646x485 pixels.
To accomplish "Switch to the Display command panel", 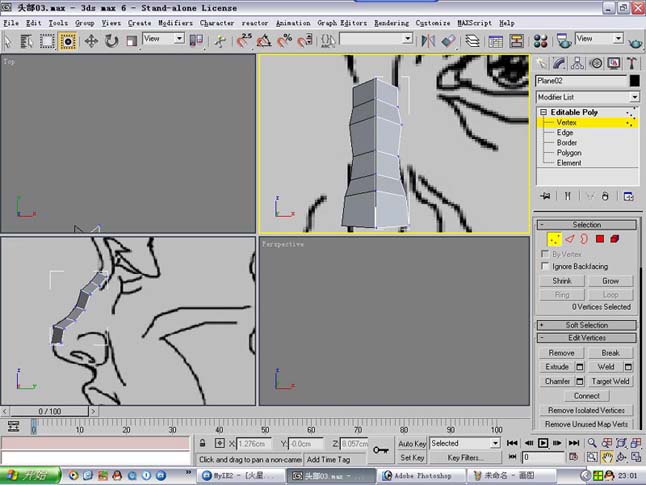I will click(x=614, y=63).
